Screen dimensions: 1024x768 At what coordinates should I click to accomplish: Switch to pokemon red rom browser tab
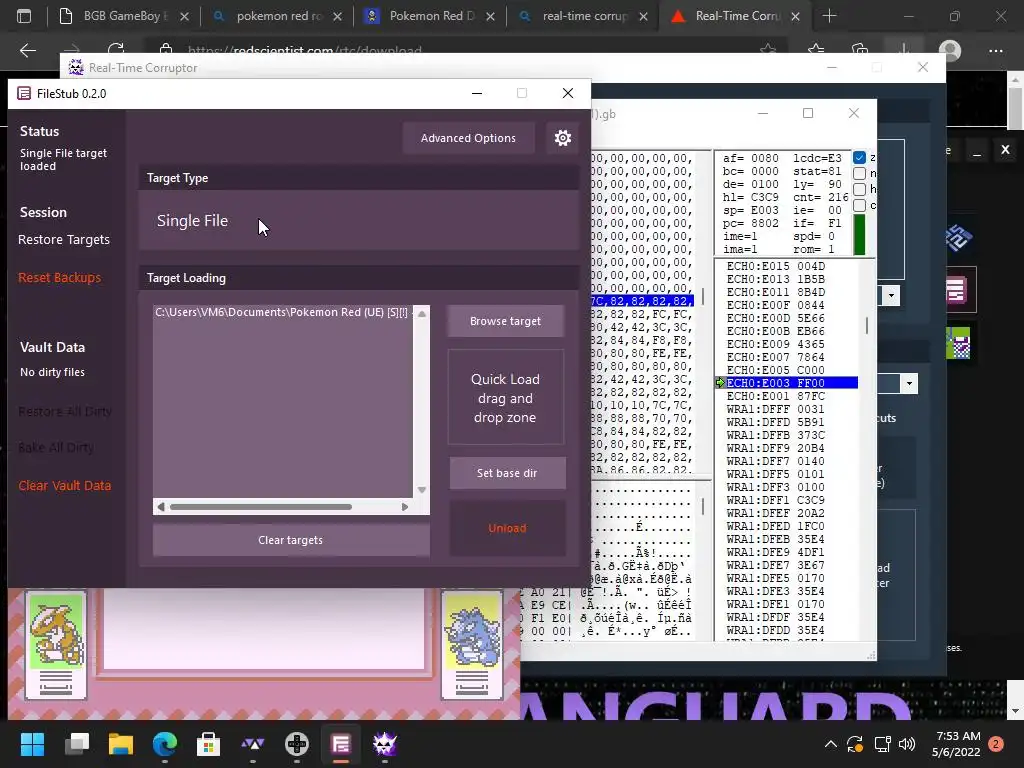[x=278, y=16]
